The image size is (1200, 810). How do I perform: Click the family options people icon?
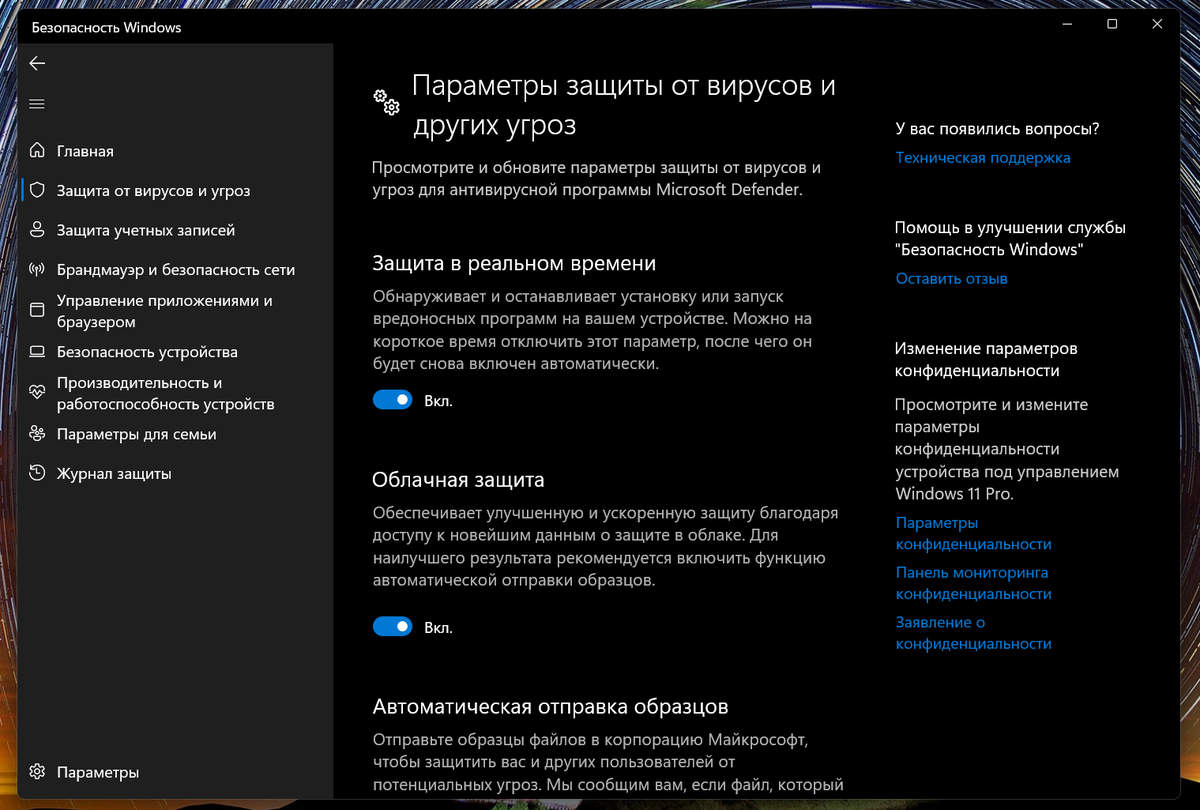pos(37,434)
